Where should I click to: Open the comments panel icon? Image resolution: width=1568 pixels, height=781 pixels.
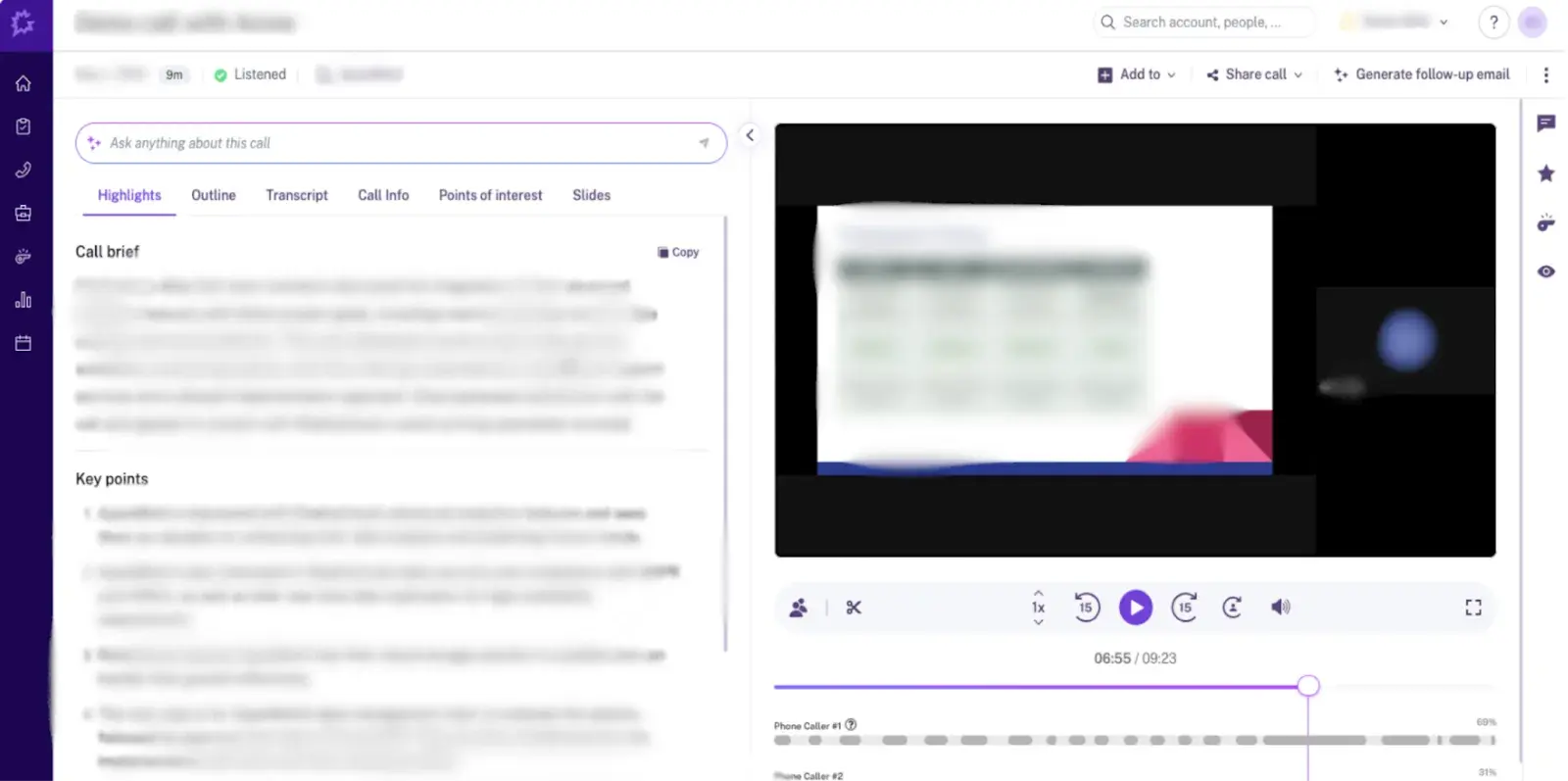[x=1546, y=123]
